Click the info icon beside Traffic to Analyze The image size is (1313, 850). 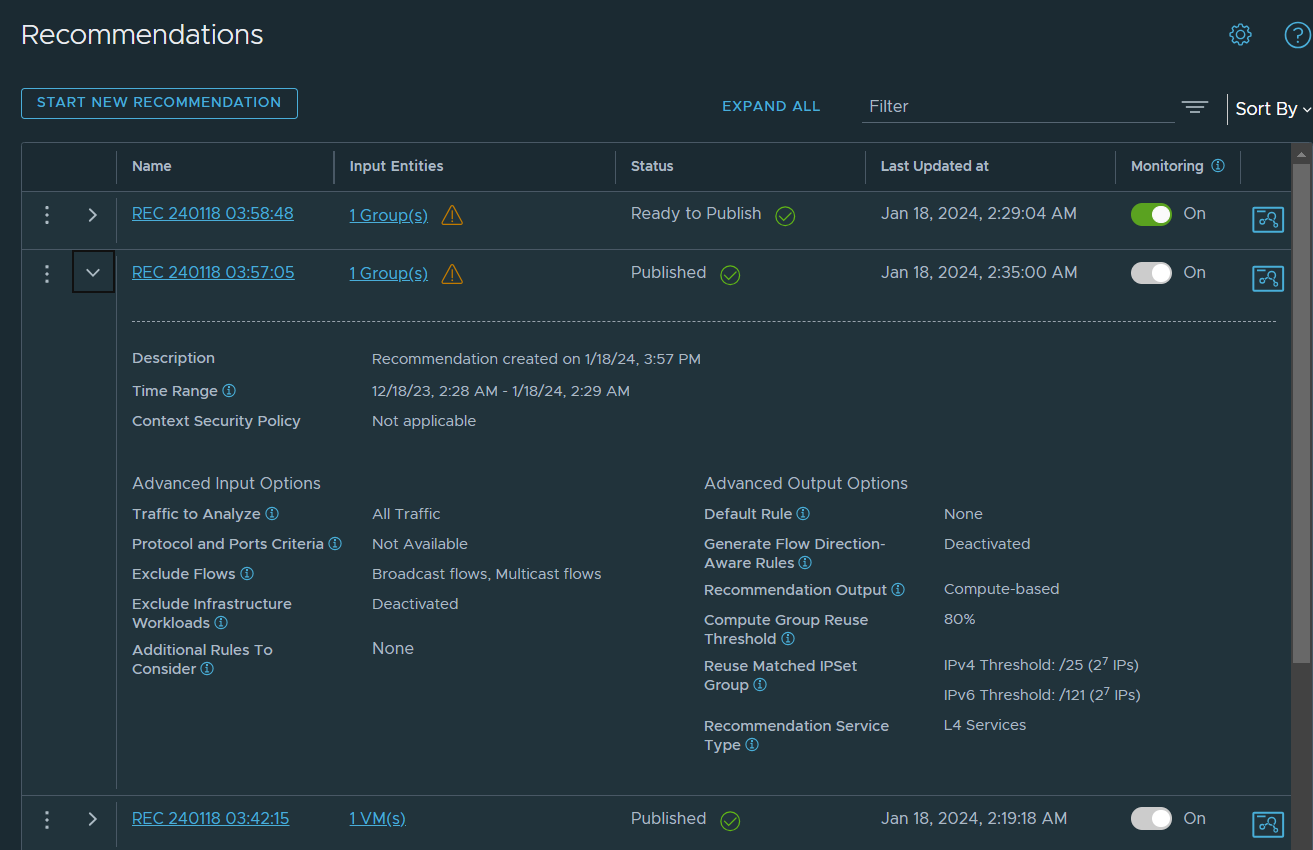[x=272, y=514]
